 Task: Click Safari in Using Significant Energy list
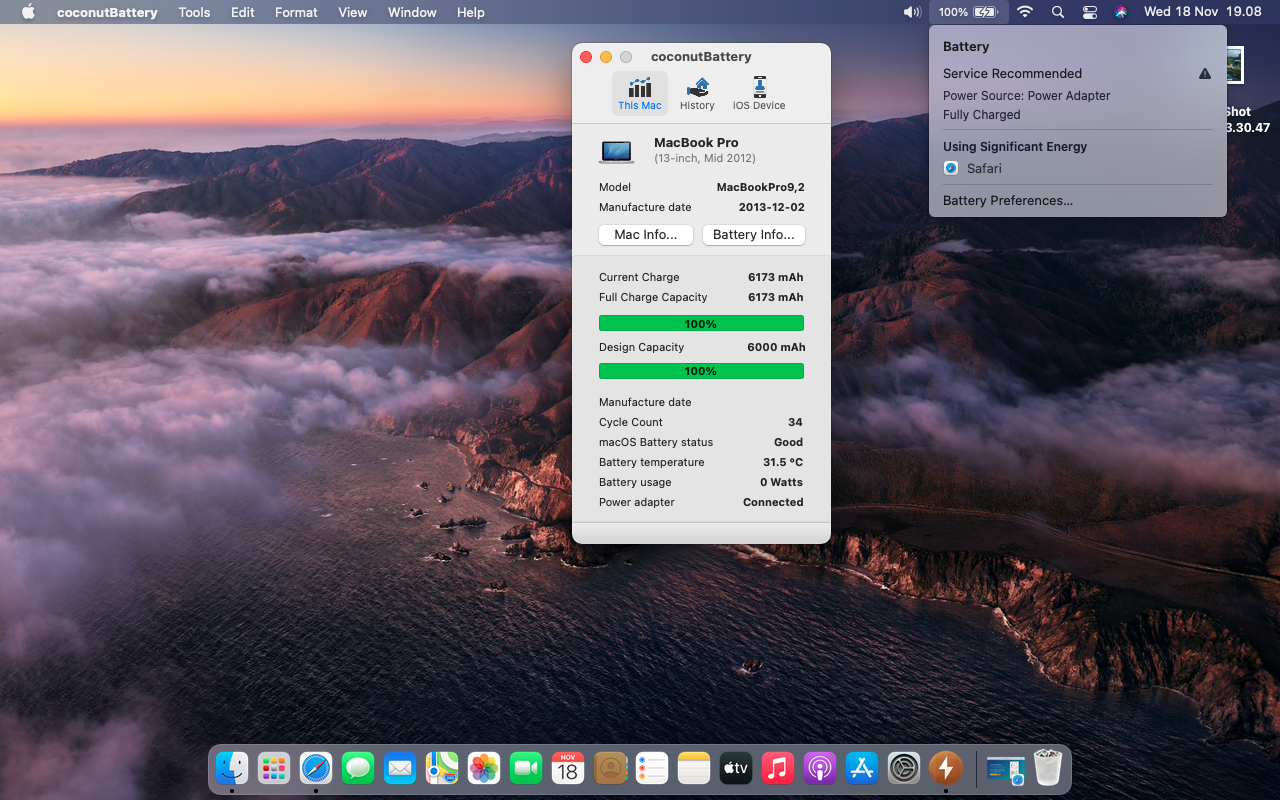click(x=983, y=168)
